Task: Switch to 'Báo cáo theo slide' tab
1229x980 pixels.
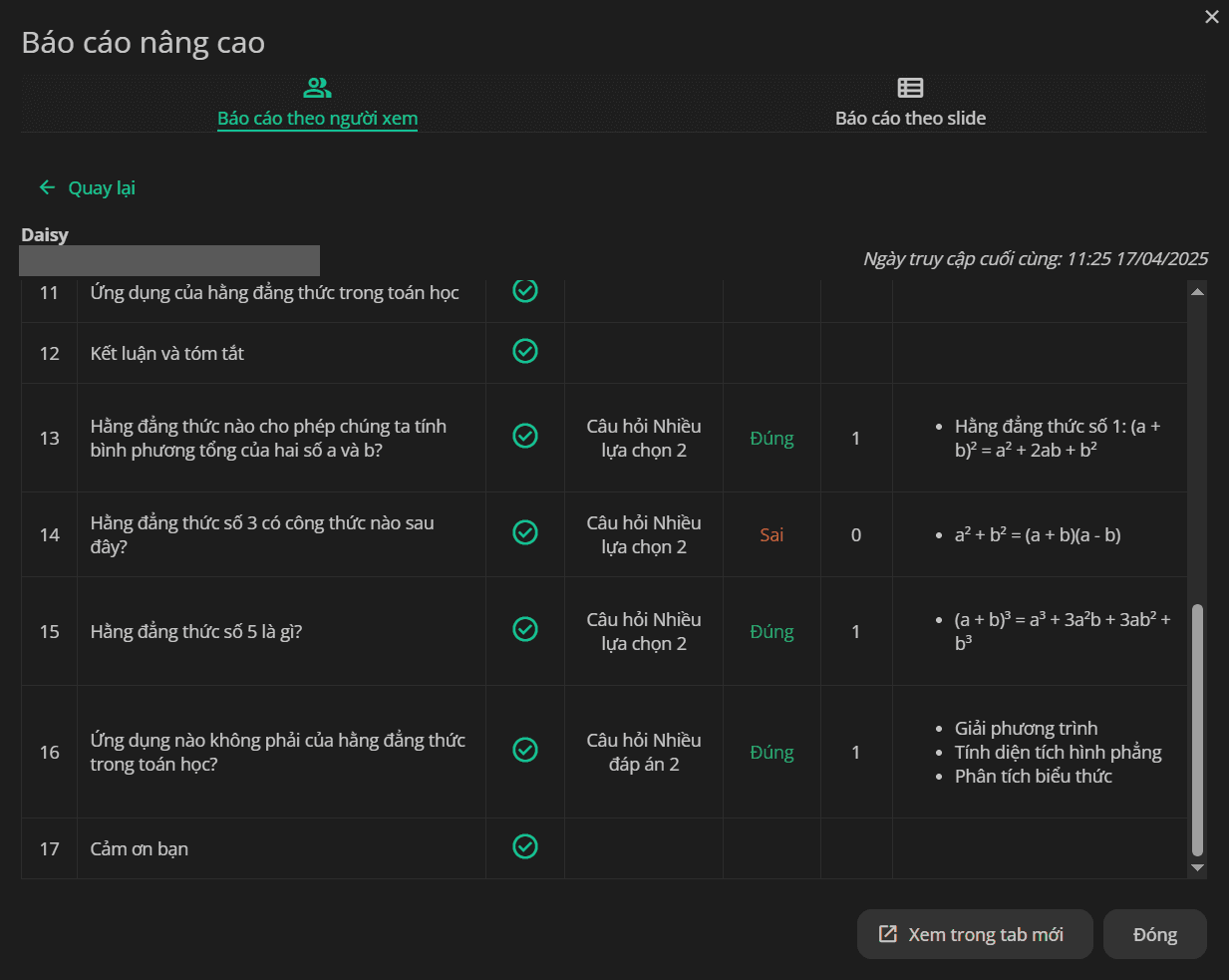Action: 910,104
